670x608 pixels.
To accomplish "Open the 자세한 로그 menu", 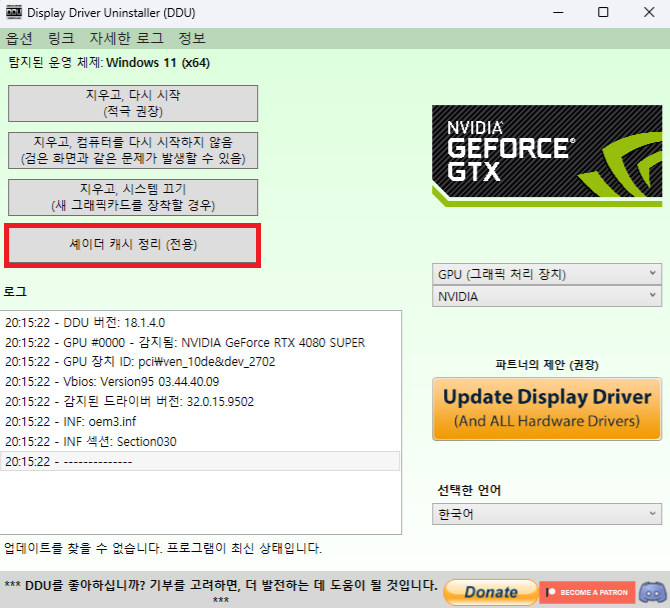I will click(126, 38).
